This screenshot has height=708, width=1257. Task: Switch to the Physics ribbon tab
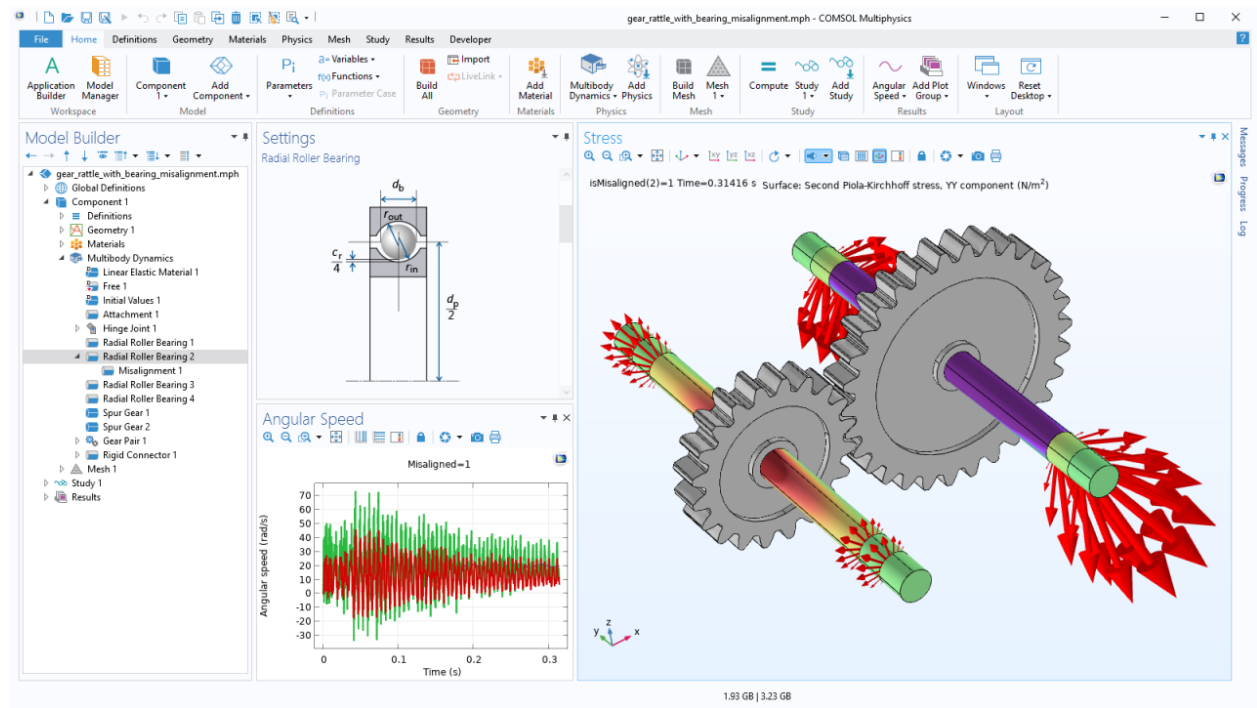click(297, 40)
